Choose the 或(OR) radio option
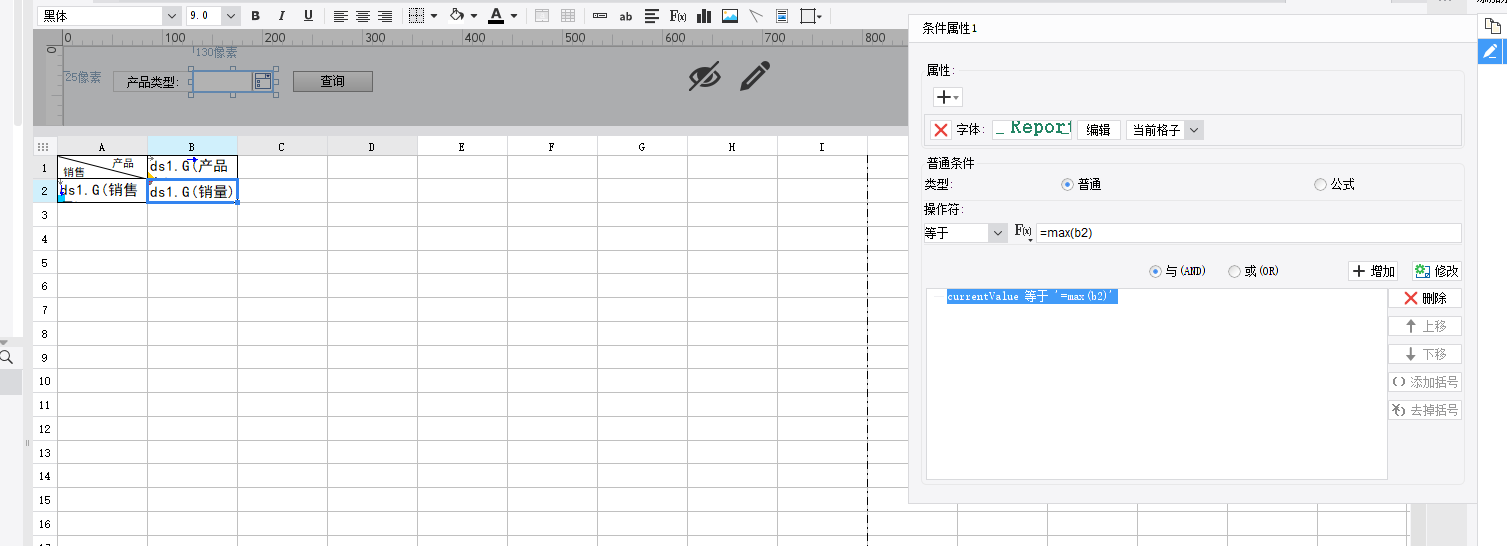The image size is (1507, 546). 1234,271
